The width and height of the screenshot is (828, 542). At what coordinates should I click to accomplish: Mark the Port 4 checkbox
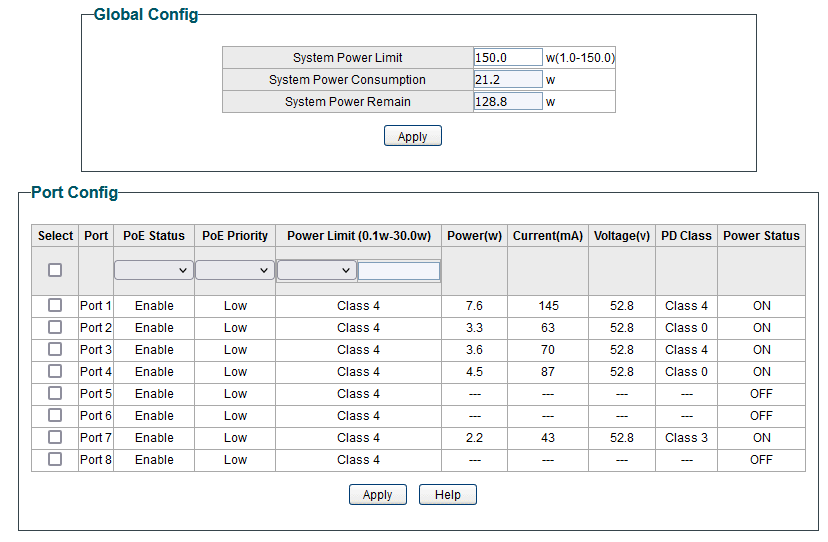coord(55,371)
